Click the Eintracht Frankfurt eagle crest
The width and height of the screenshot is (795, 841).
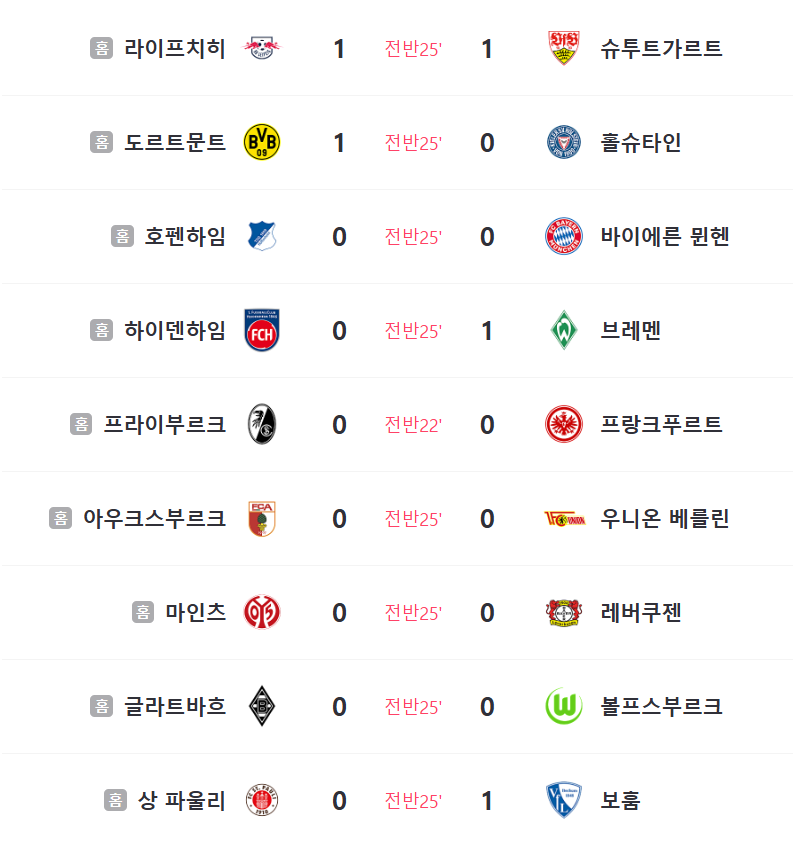[563, 424]
